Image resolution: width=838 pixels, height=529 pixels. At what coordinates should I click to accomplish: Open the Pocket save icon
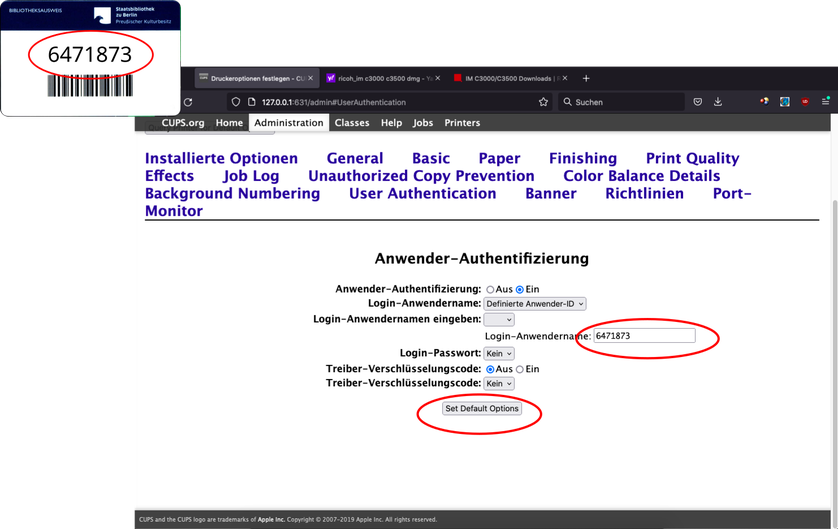[x=697, y=102]
